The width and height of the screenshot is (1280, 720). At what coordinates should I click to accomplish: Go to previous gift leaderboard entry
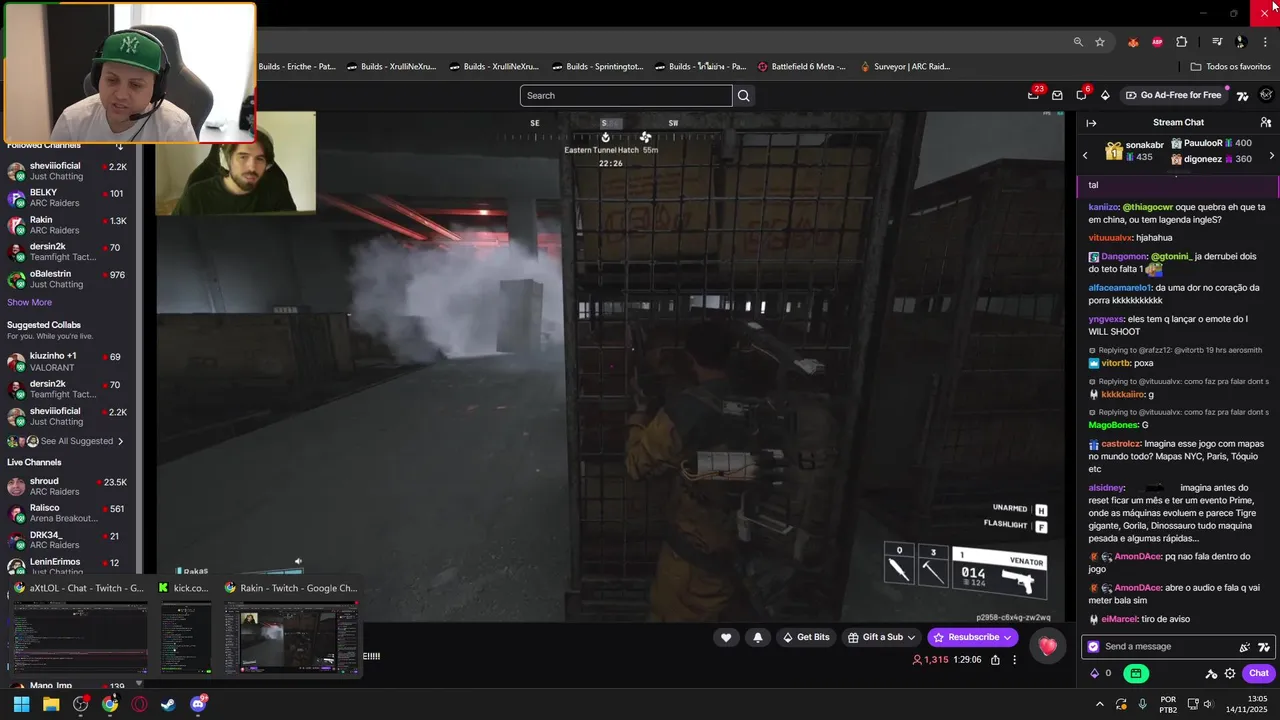click(1086, 155)
